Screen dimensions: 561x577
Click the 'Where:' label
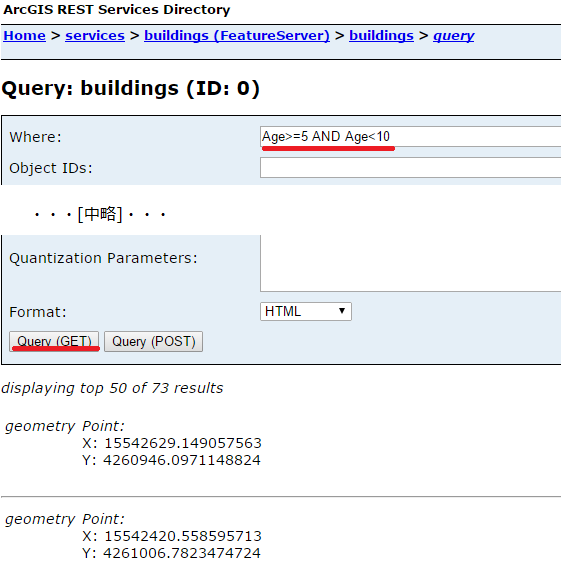coord(35,137)
